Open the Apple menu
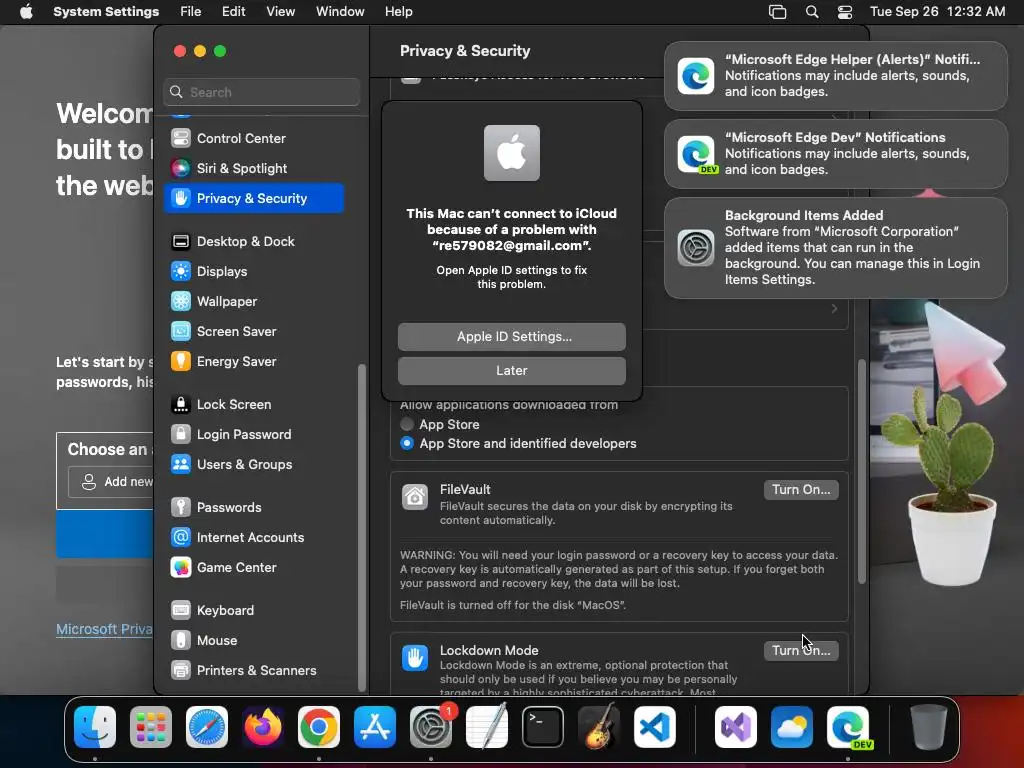The height and width of the screenshot is (768, 1024). tap(26, 12)
